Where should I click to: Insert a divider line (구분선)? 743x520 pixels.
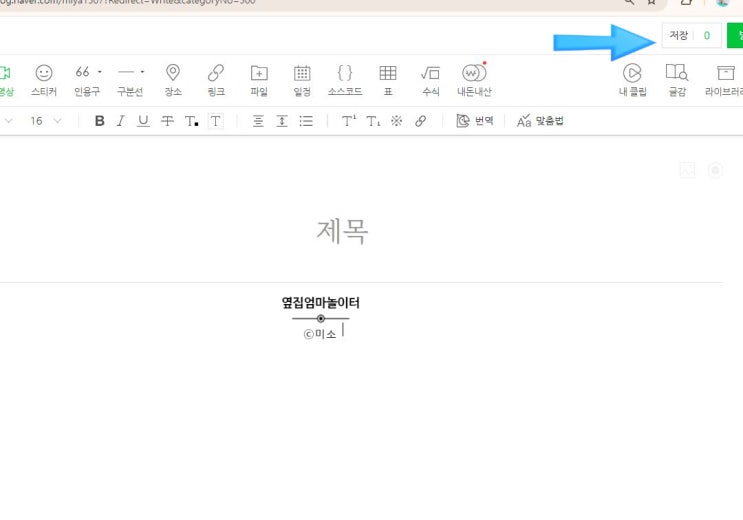click(x=126, y=80)
